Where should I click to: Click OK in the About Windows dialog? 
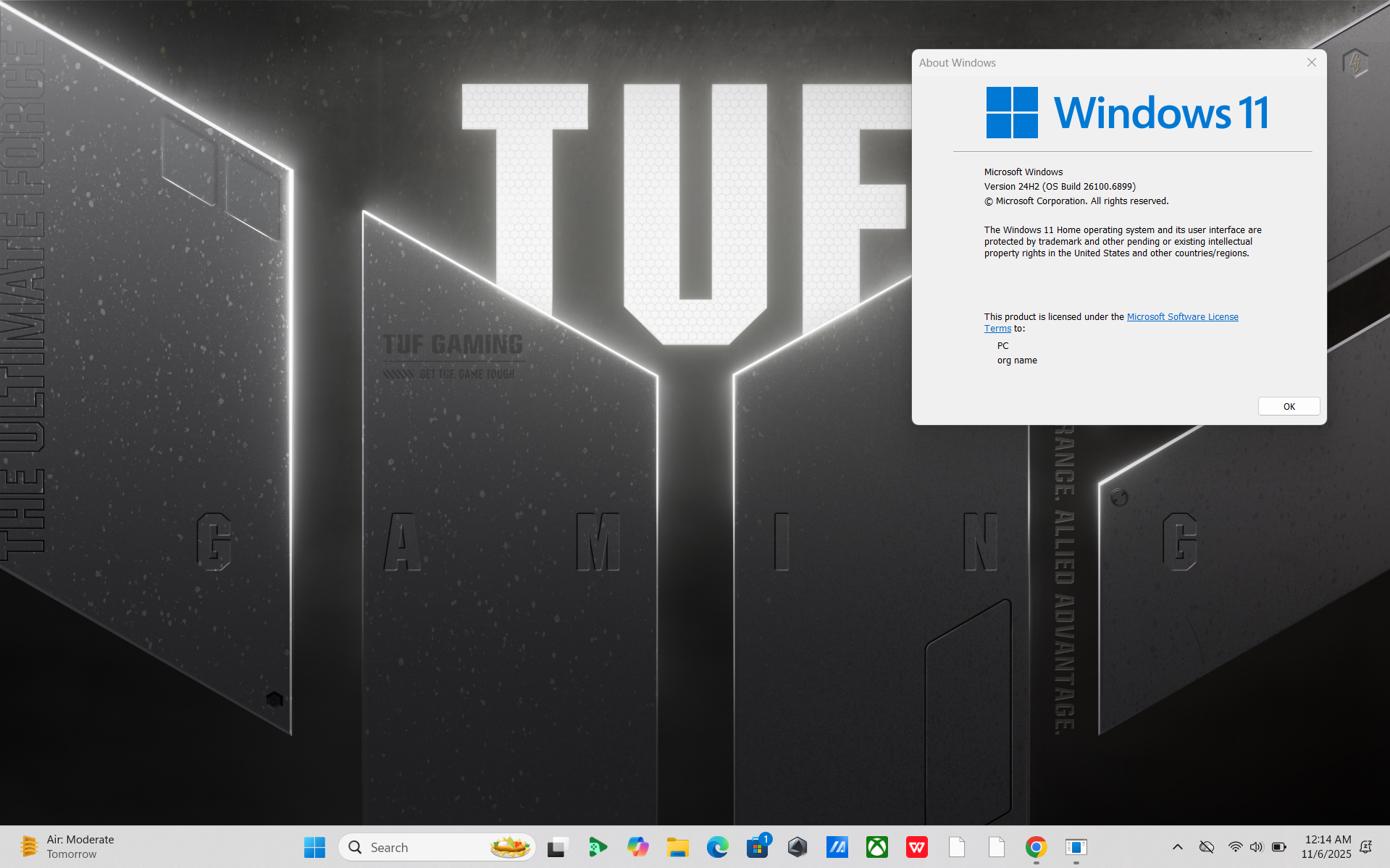[1289, 406]
